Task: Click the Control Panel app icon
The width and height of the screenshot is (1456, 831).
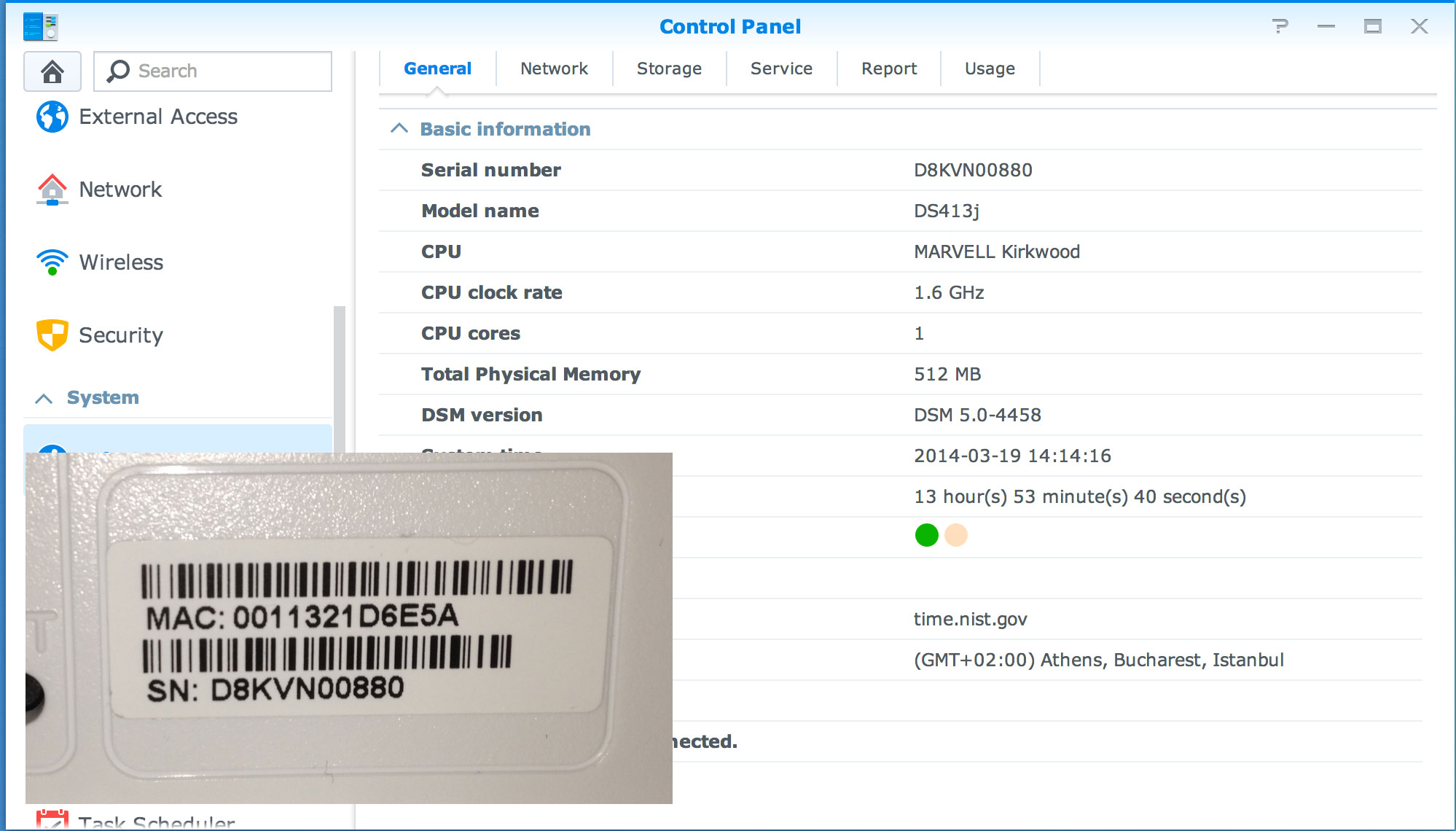Action: (40, 27)
